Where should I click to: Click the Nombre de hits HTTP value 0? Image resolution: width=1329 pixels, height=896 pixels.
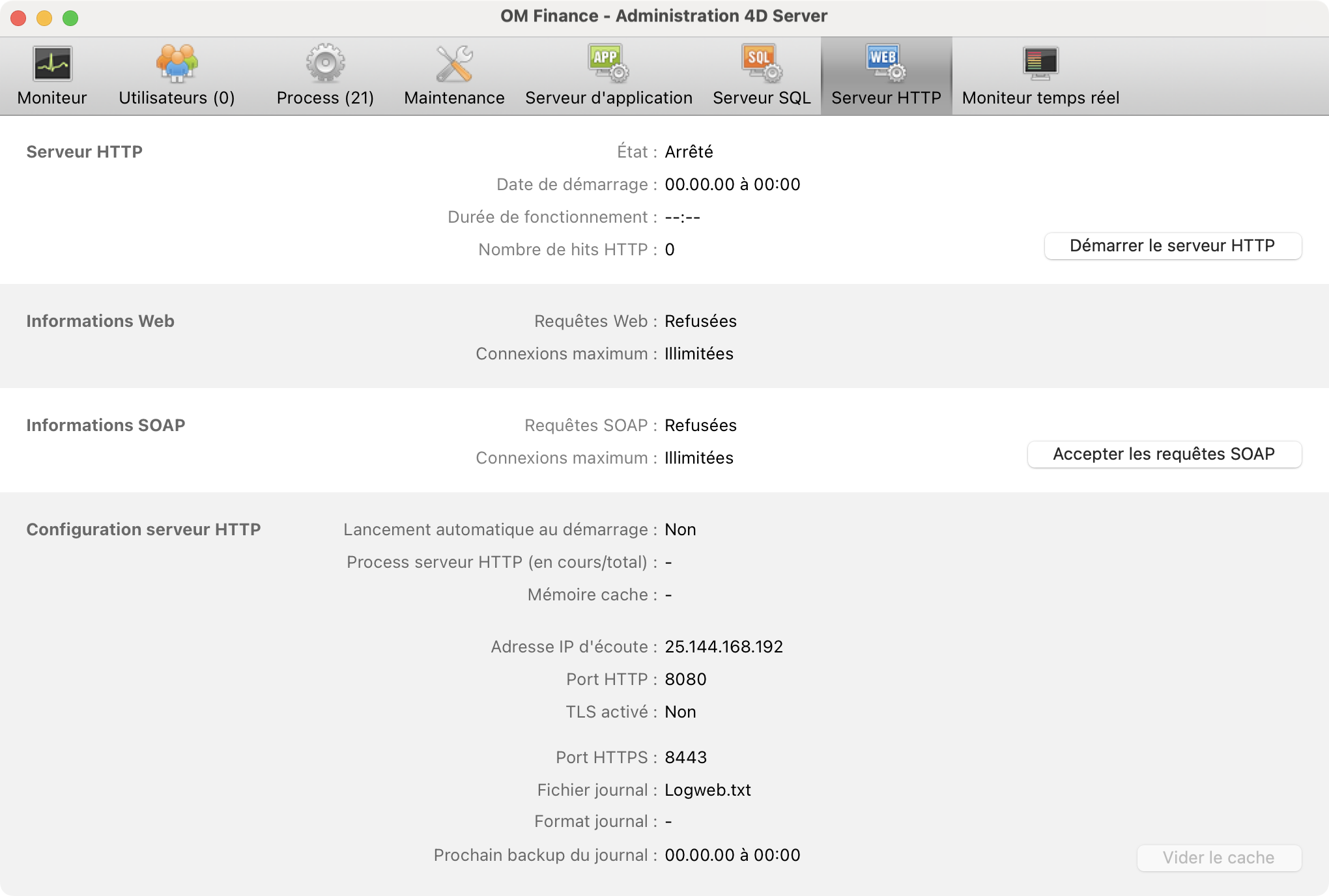click(670, 249)
